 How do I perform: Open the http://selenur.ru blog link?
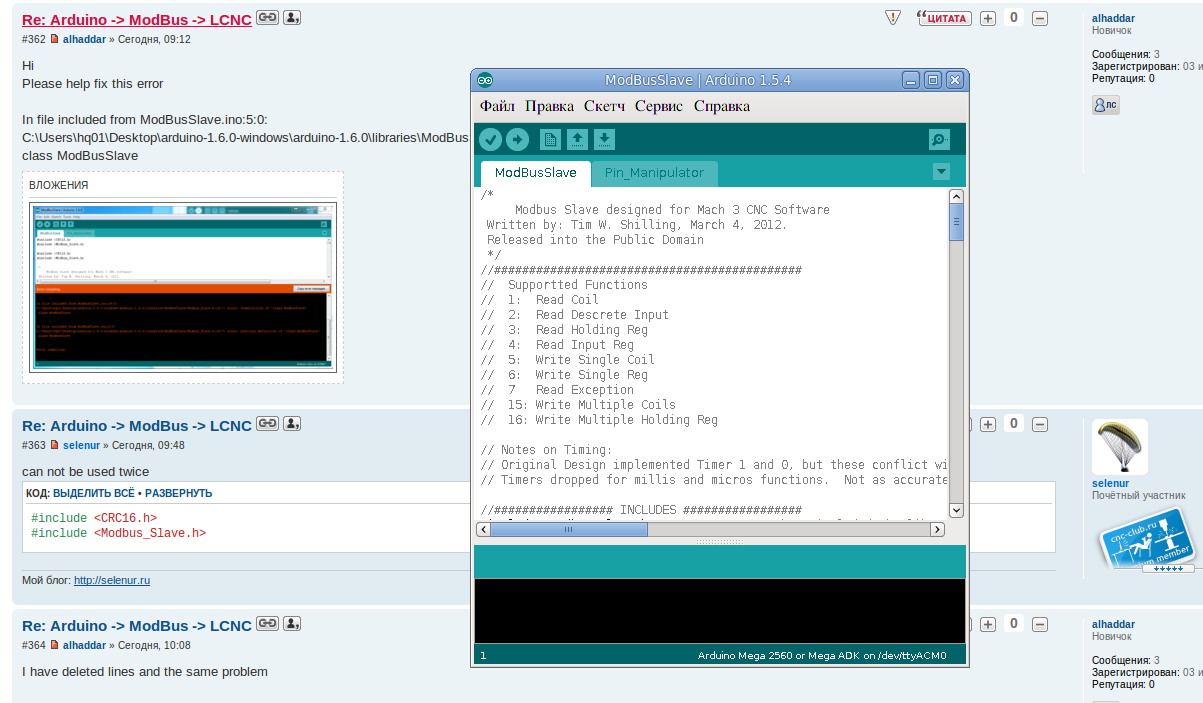tap(112, 580)
